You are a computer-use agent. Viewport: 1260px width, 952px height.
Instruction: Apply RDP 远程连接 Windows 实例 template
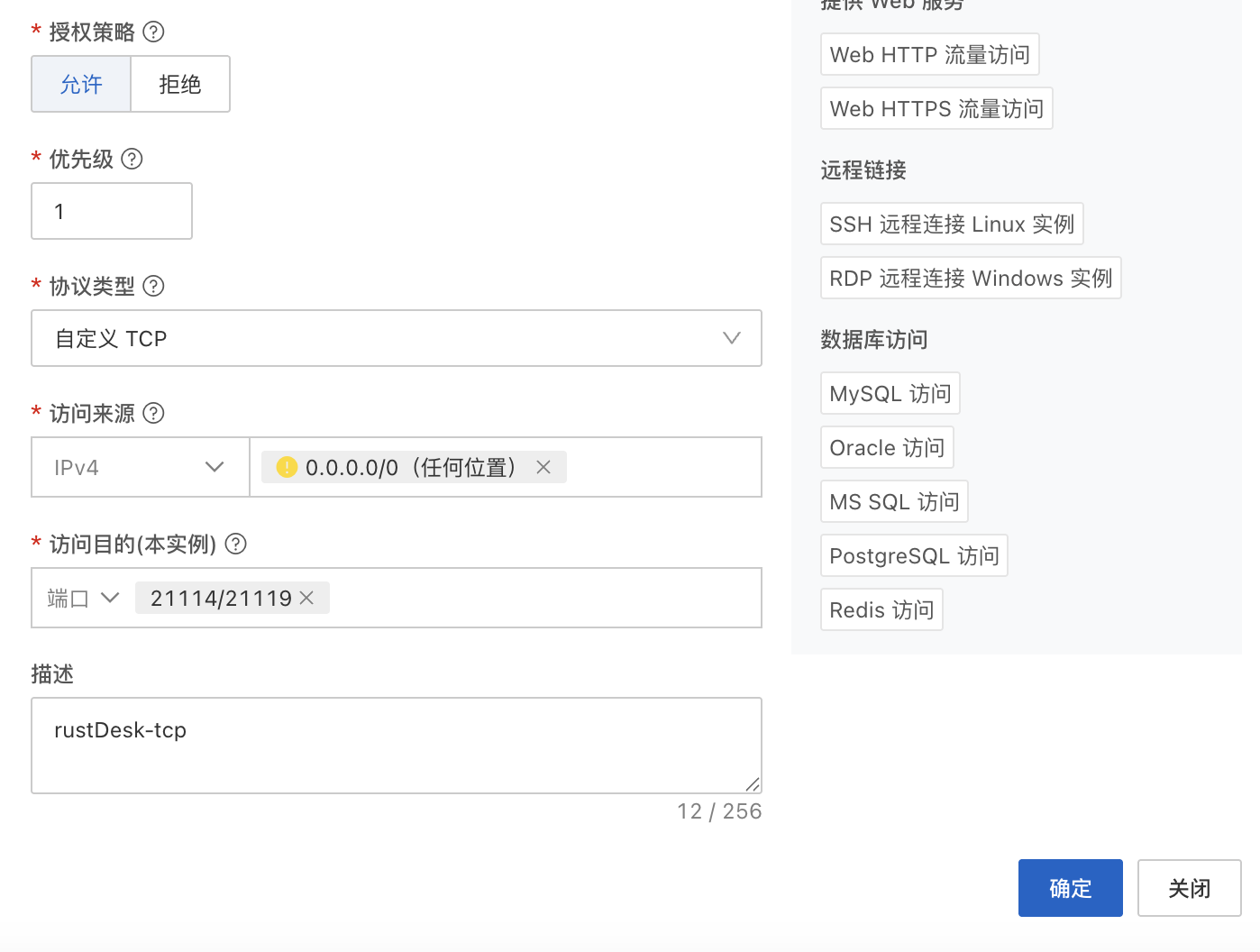coord(971,278)
